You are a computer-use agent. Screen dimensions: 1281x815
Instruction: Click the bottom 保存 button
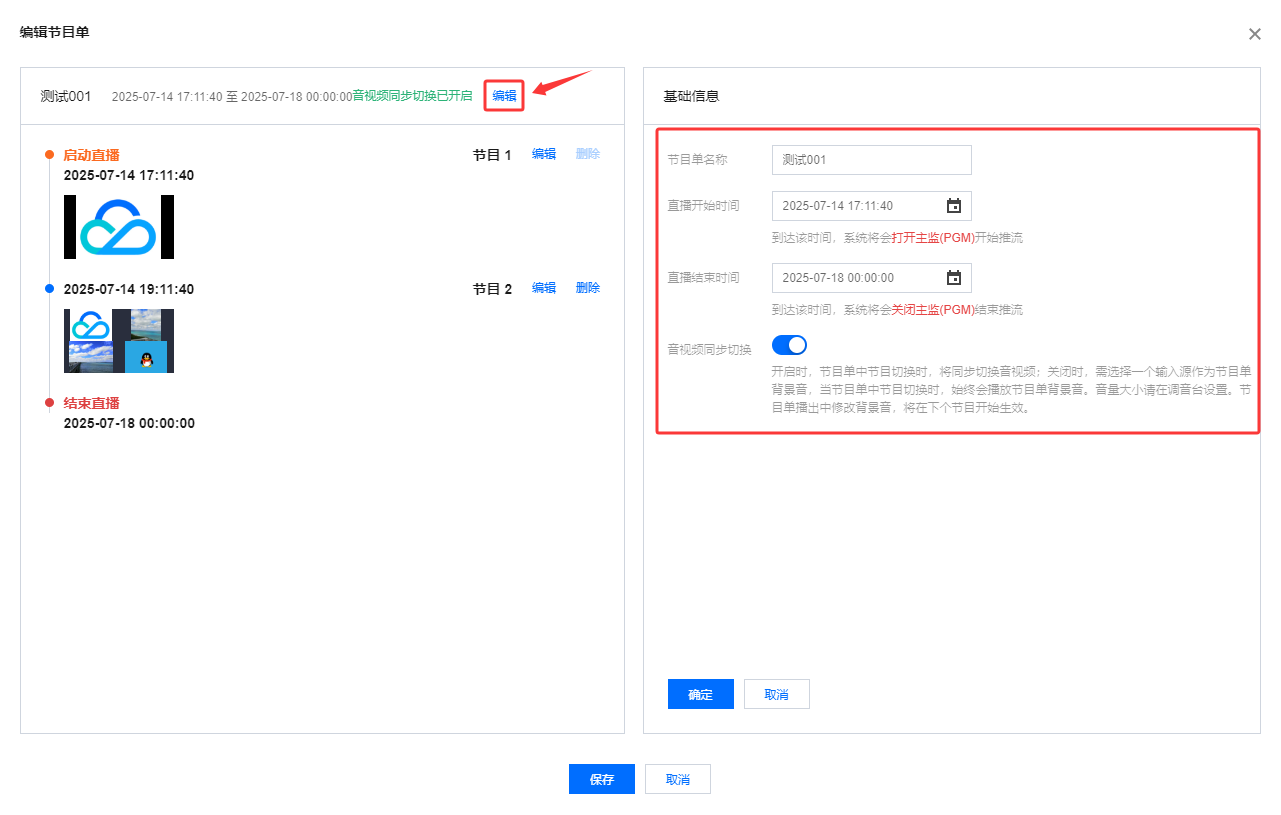602,779
